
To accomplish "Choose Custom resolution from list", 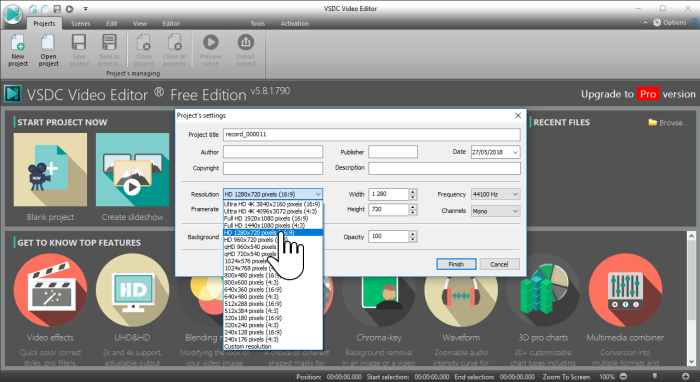I will 272,346.
